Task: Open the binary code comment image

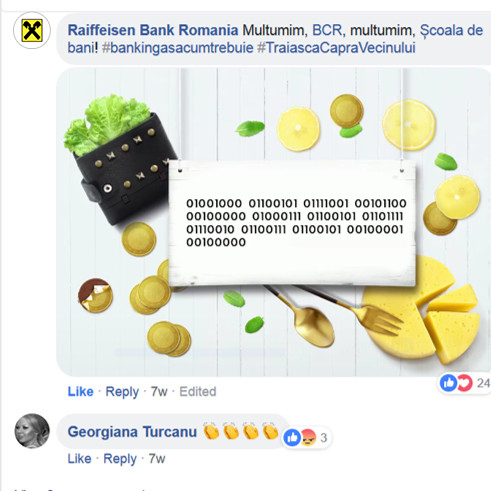Action: tap(273, 222)
